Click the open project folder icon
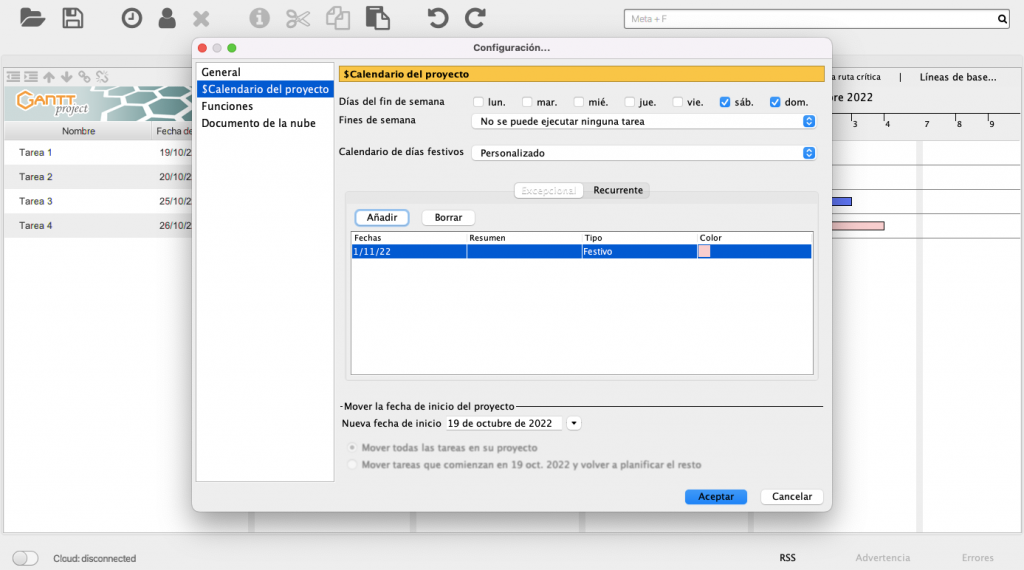Viewport: 1024px width, 570px height. pos(32,18)
